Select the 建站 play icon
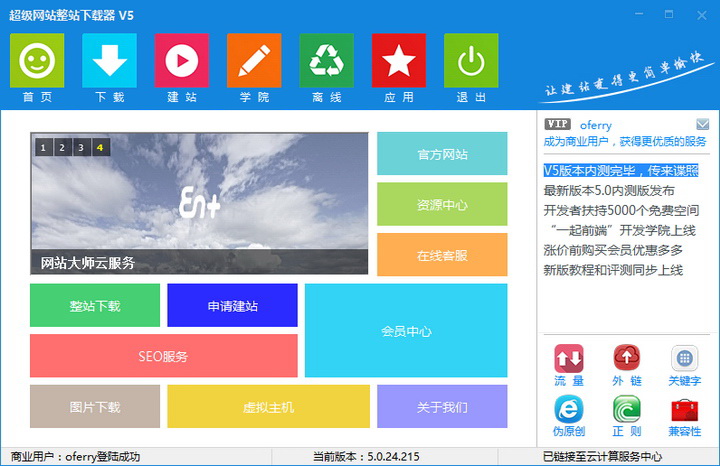The width and height of the screenshot is (720, 466). pos(181,61)
